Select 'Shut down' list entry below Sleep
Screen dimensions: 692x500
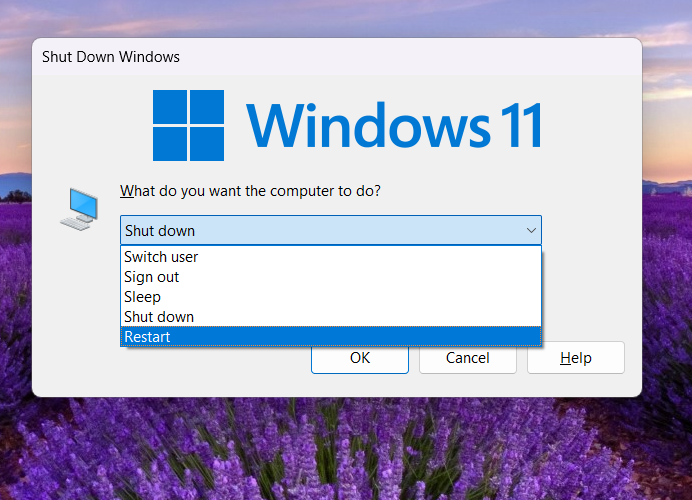[x=159, y=317]
